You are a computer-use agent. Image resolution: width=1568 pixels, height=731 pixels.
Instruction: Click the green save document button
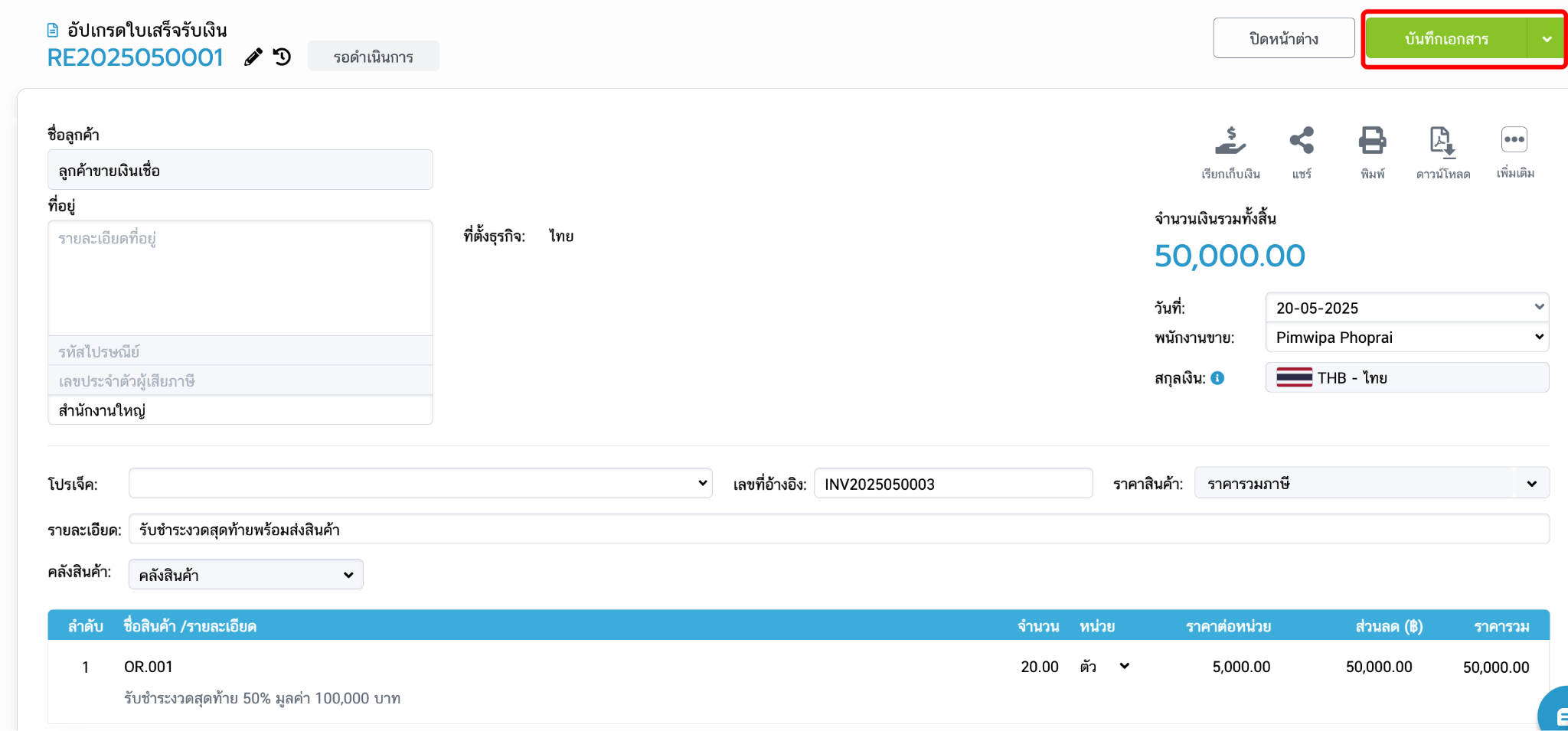coord(1447,39)
